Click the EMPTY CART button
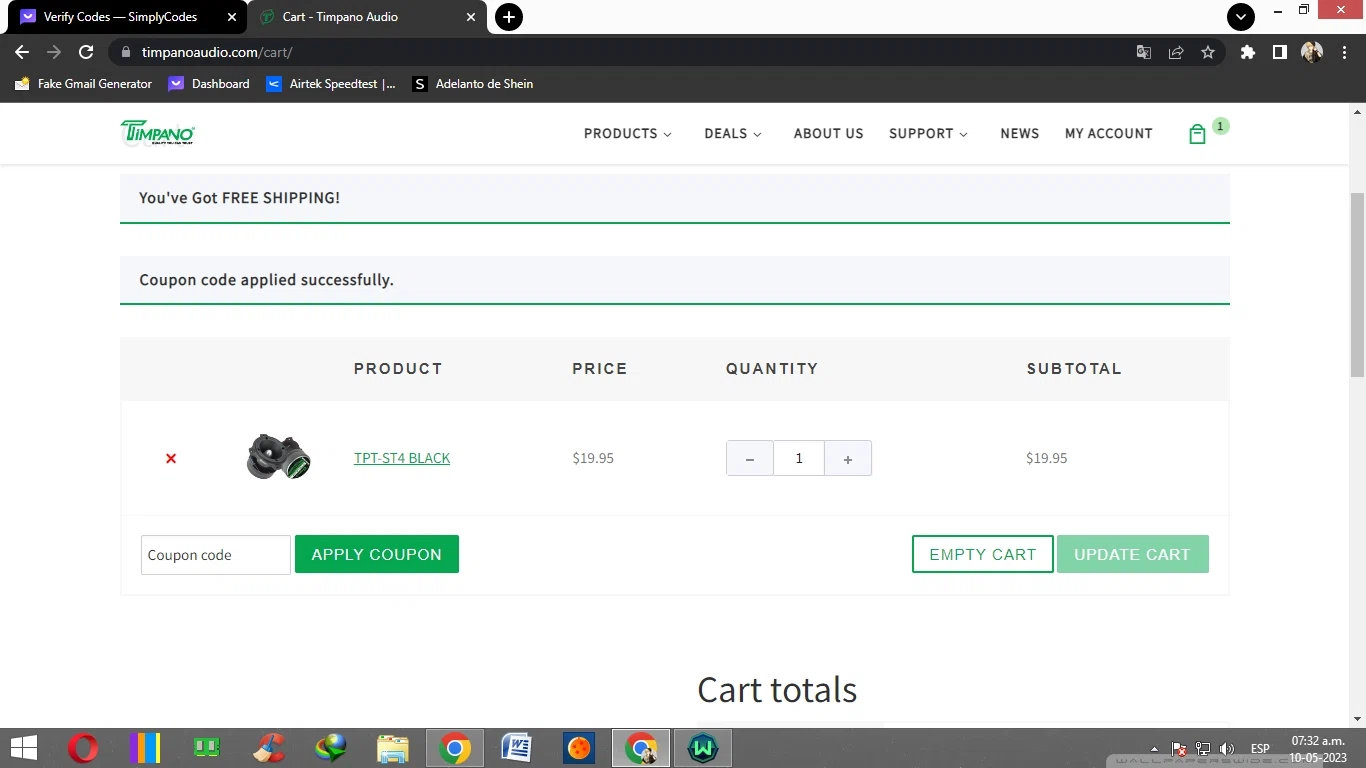1366x768 pixels. point(983,554)
